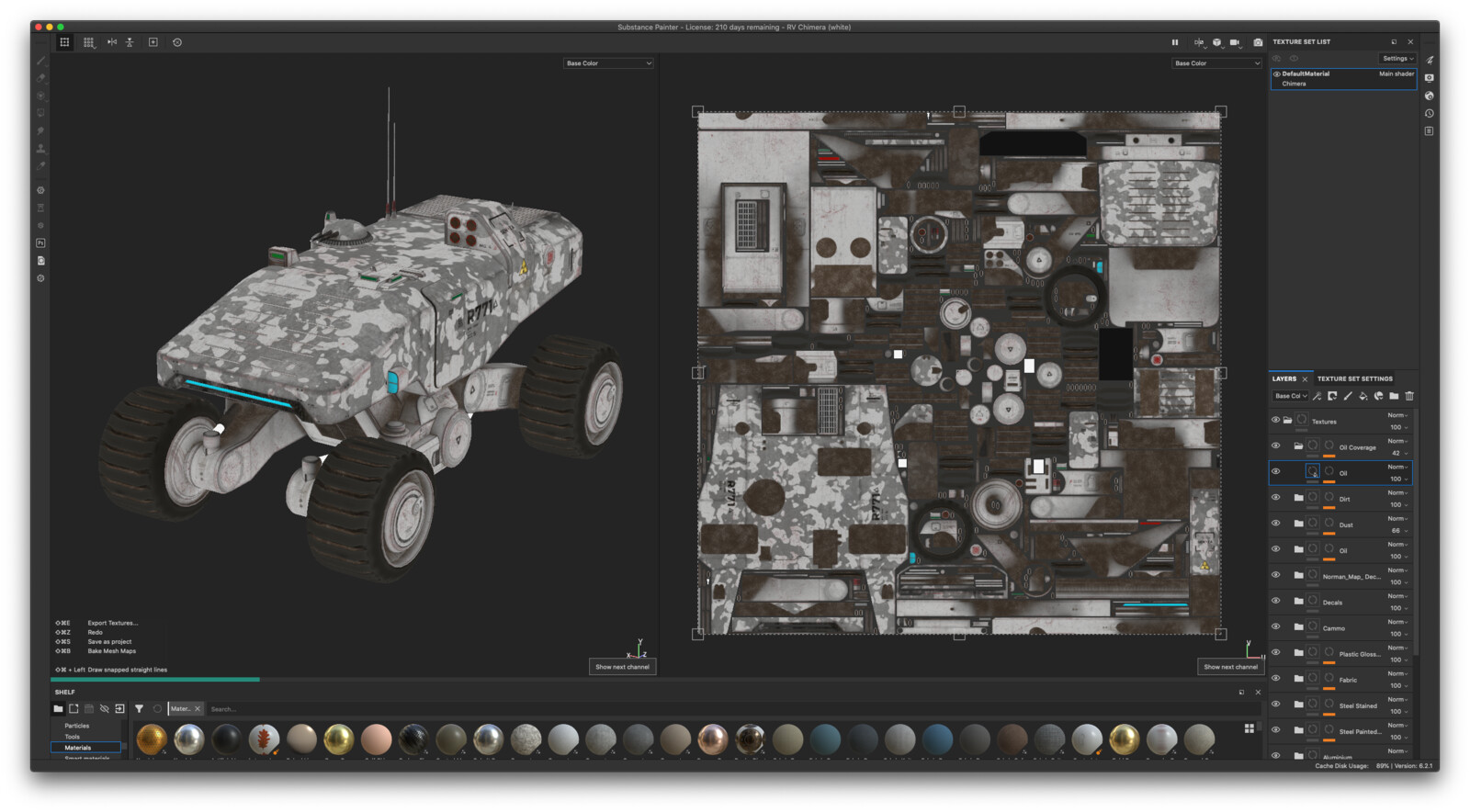This screenshot has width=1470, height=812.
Task: Hide the Decals layer
Action: [1275, 601]
